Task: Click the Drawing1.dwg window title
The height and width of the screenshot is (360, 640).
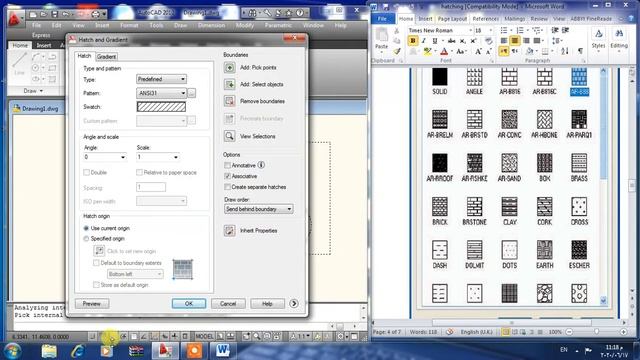Action: click(x=40, y=109)
